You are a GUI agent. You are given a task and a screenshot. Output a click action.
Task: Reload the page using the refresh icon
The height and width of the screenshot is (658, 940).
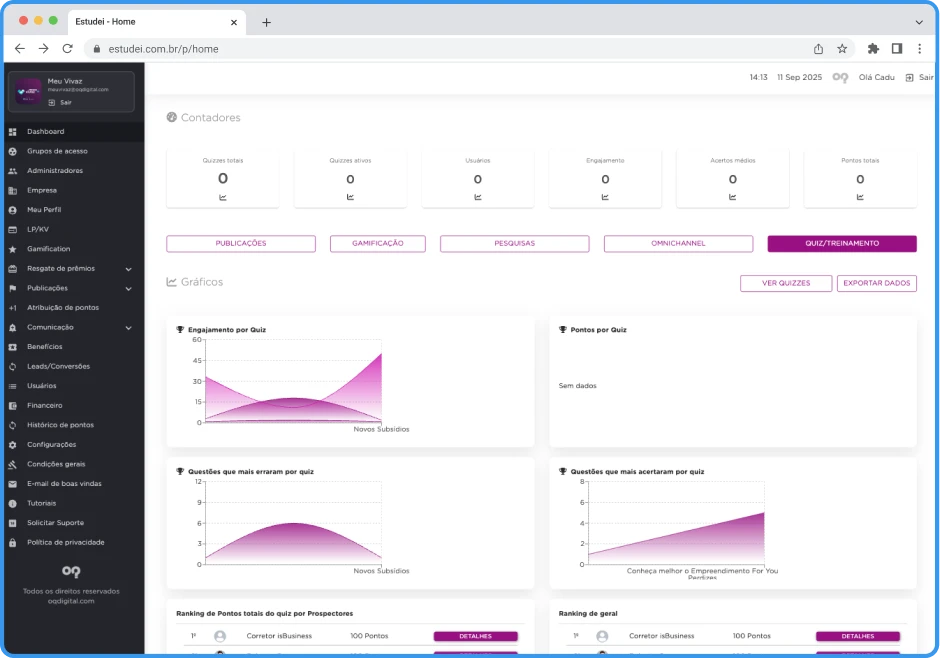(x=67, y=48)
